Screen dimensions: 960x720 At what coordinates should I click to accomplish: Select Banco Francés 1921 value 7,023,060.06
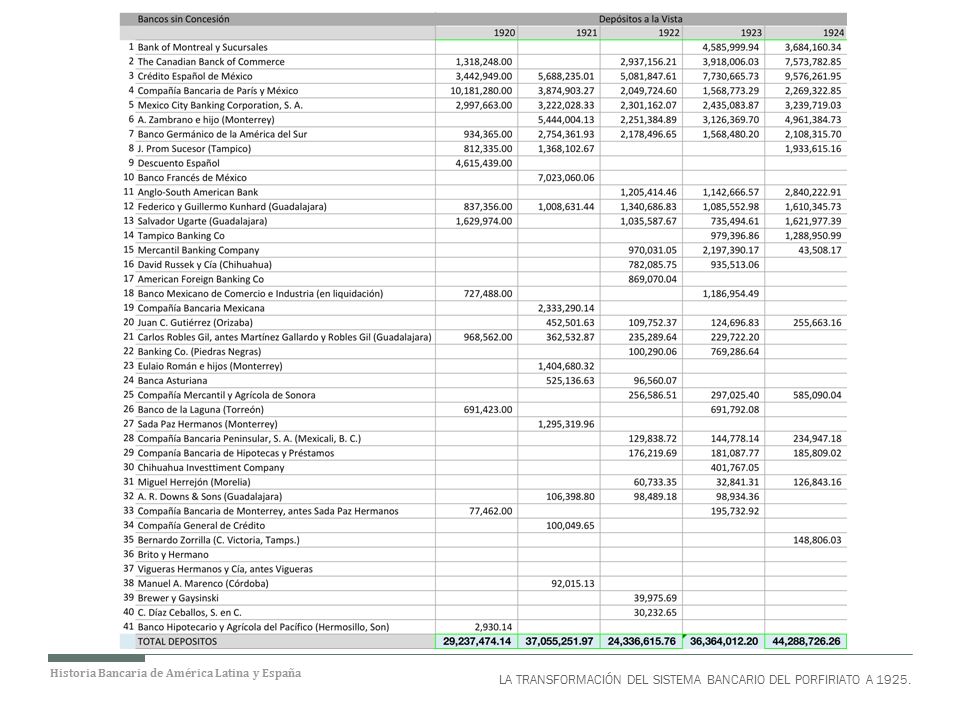(566, 178)
